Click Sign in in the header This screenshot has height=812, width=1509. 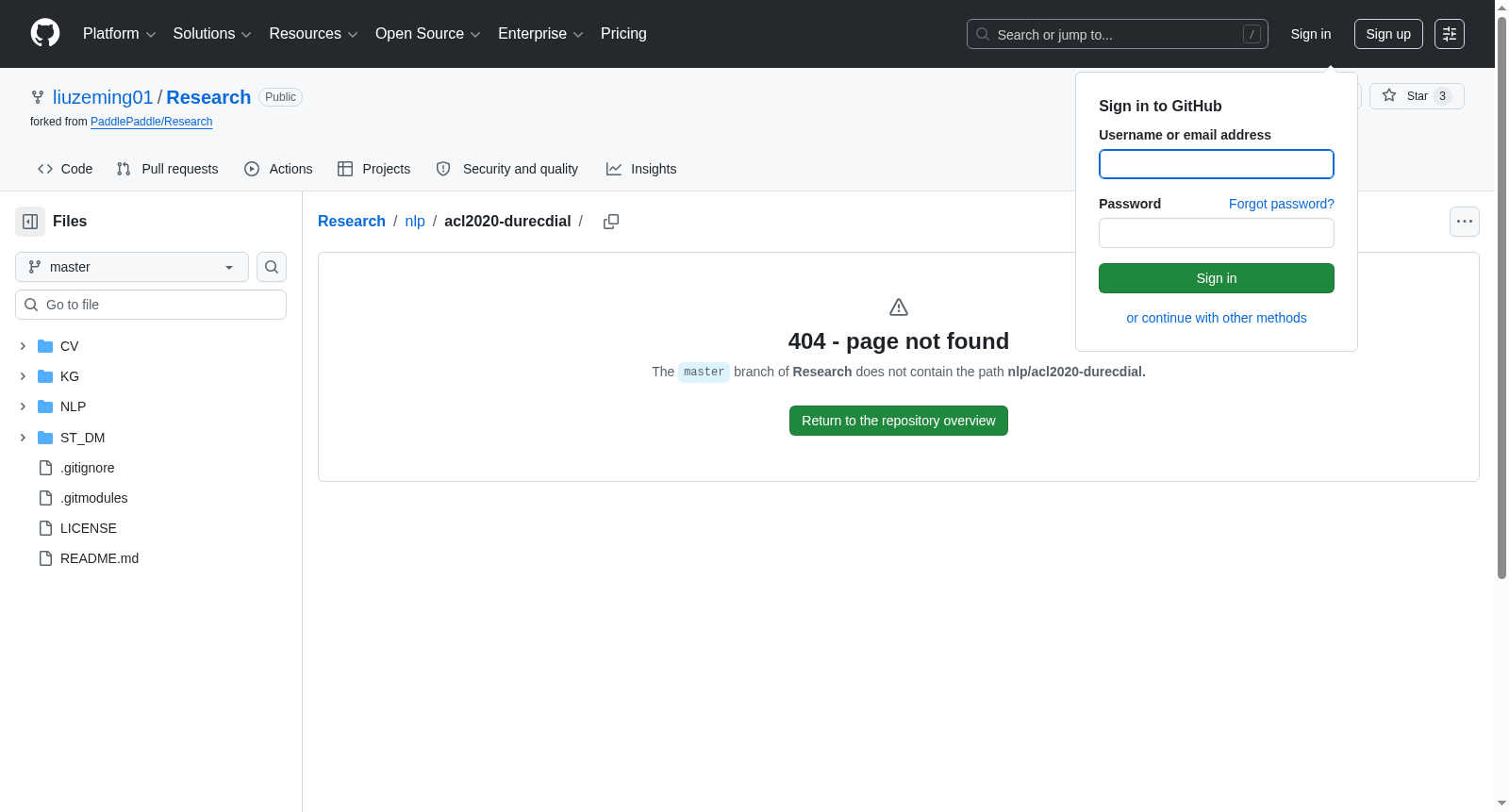pos(1311,34)
